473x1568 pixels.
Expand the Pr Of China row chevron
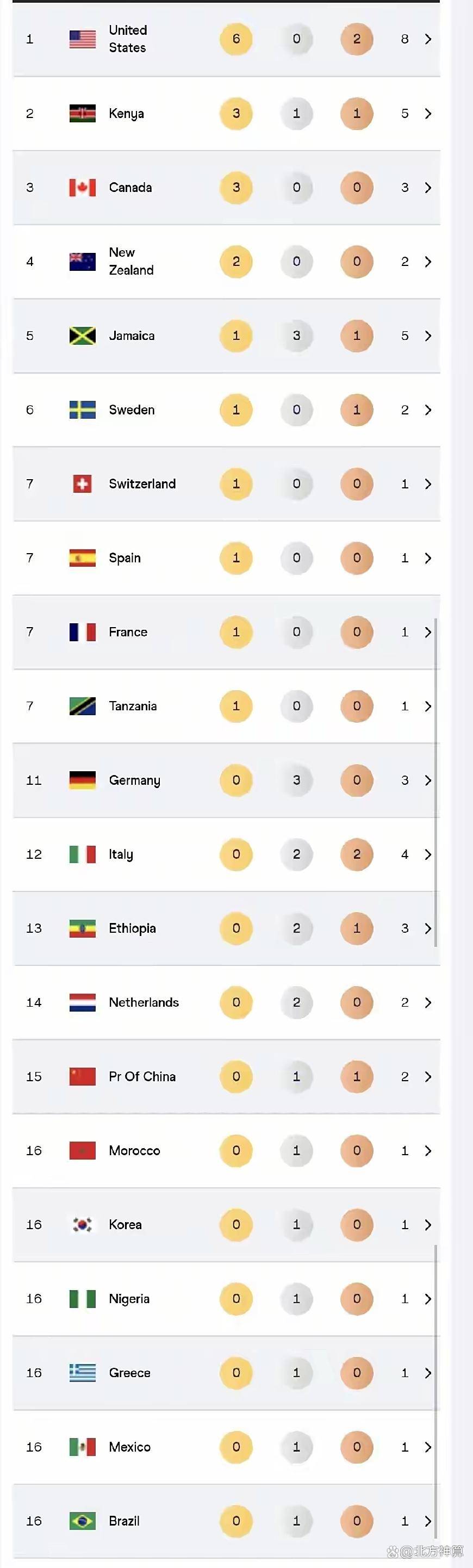[x=428, y=1077]
